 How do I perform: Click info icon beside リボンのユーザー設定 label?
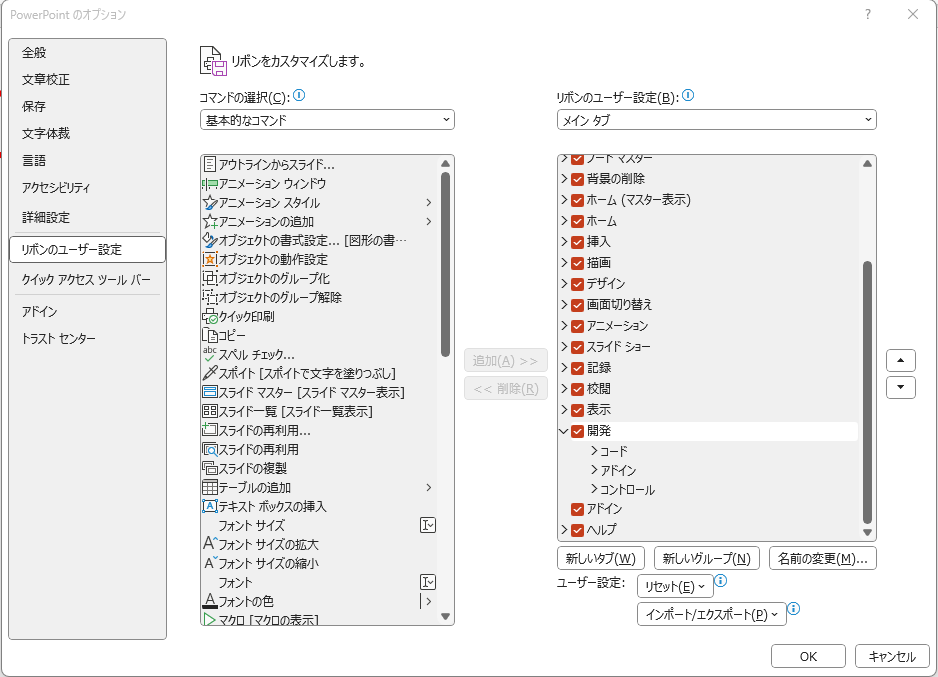688,95
